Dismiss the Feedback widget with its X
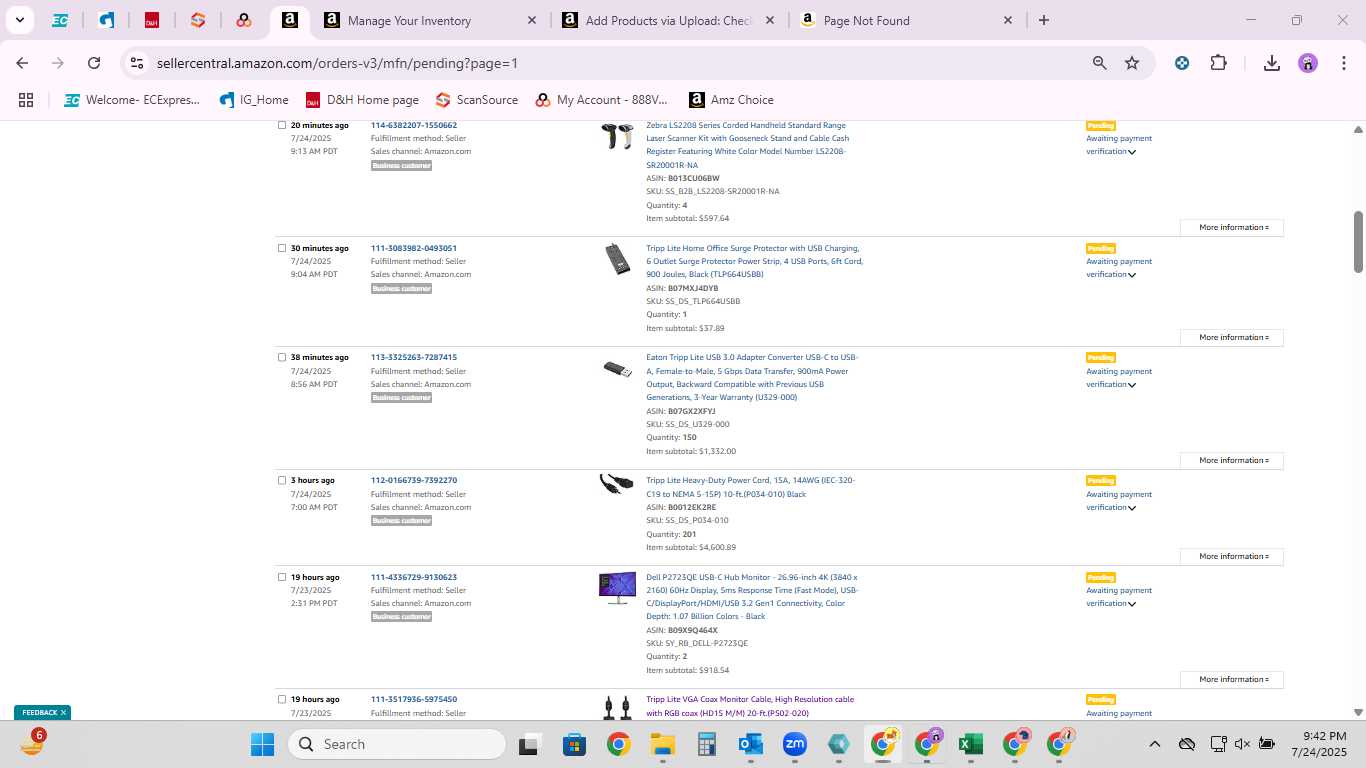This screenshot has height=768, width=1366. pos(63,713)
